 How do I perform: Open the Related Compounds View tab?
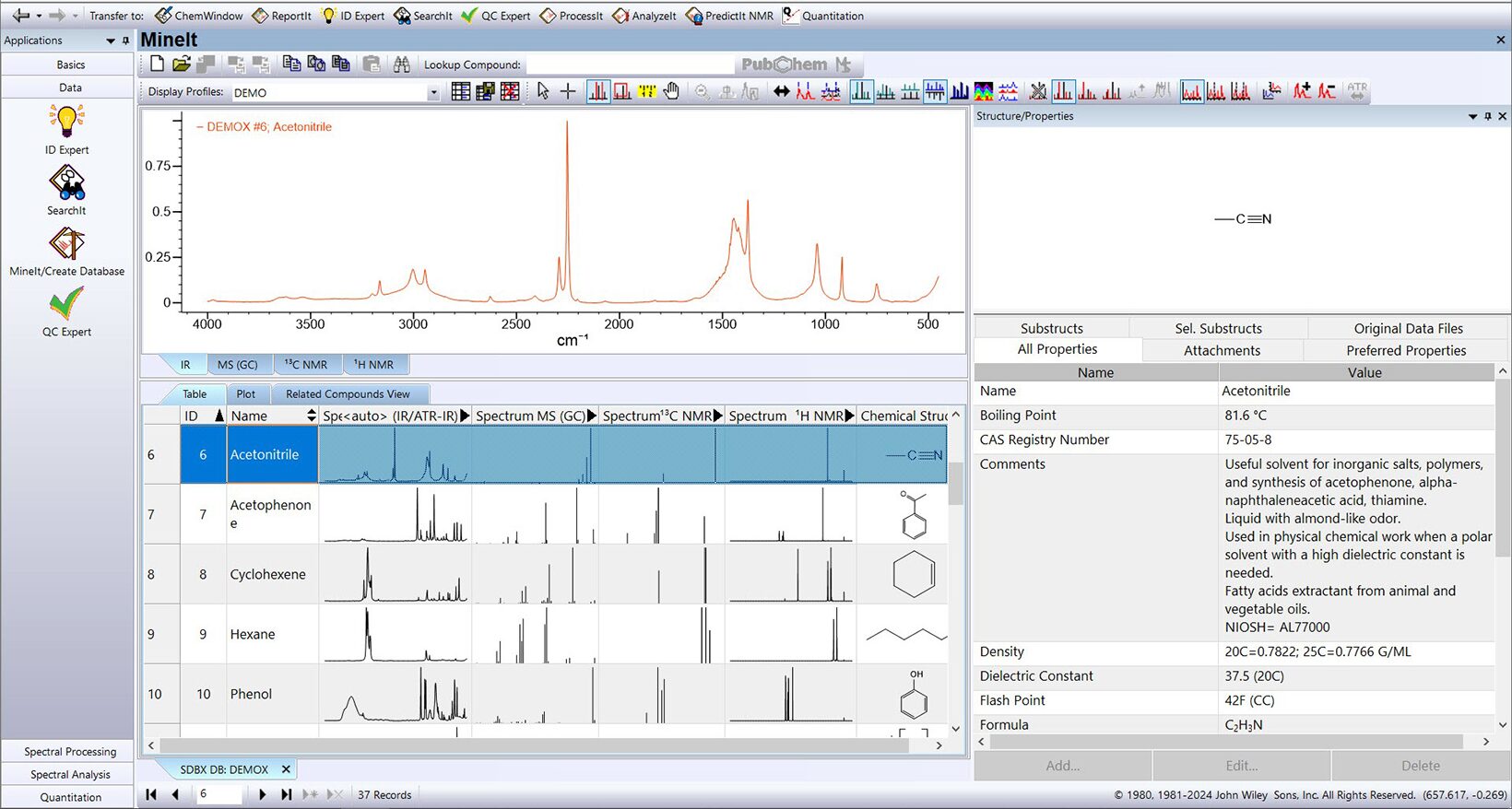348,394
